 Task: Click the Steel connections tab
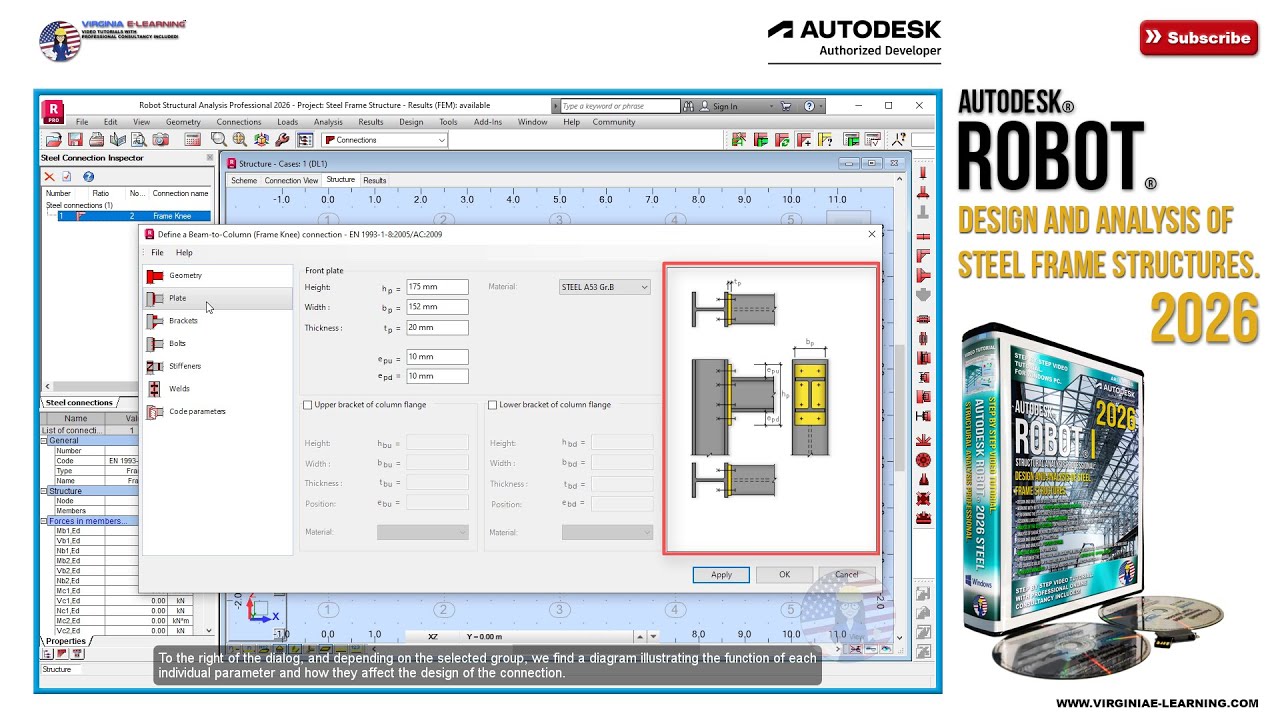(79, 403)
